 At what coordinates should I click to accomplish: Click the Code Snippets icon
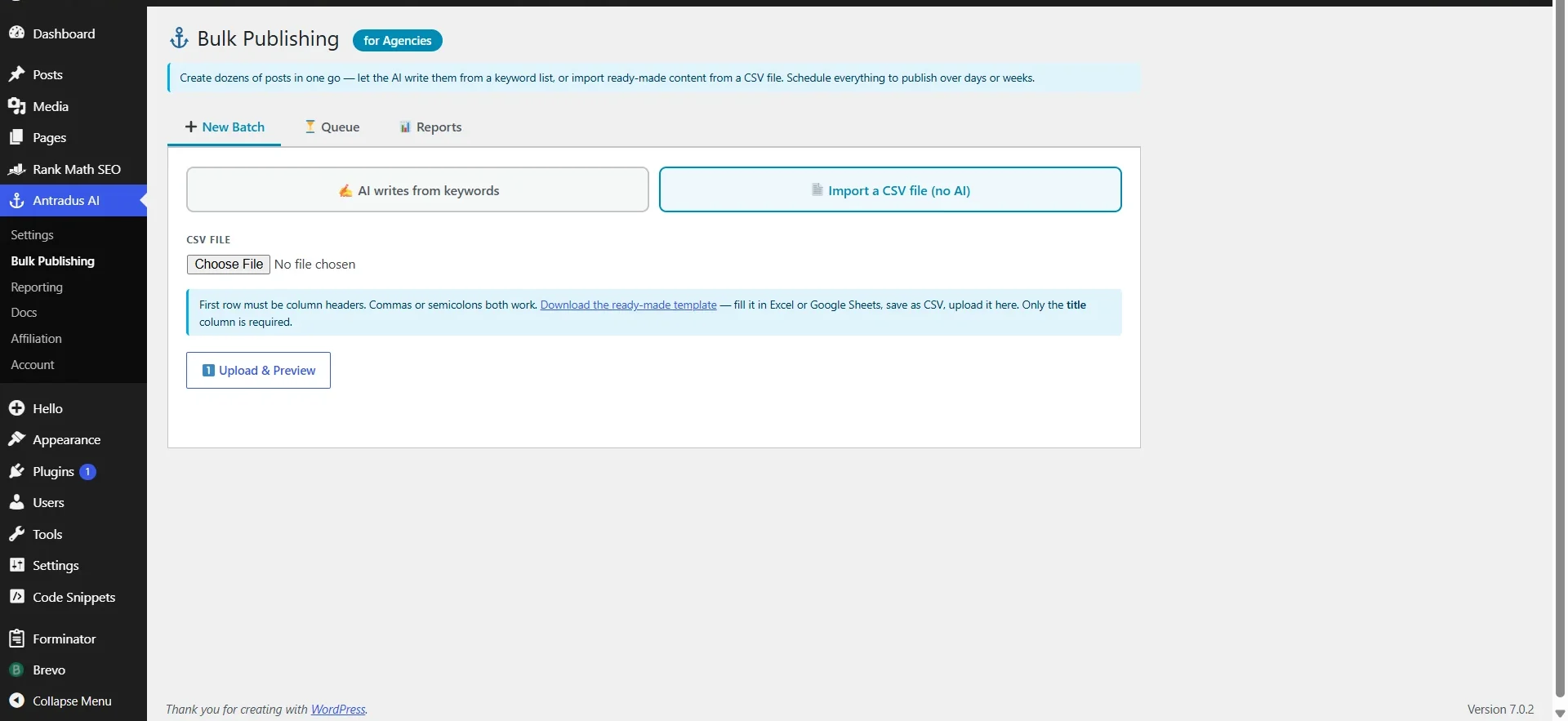16,597
